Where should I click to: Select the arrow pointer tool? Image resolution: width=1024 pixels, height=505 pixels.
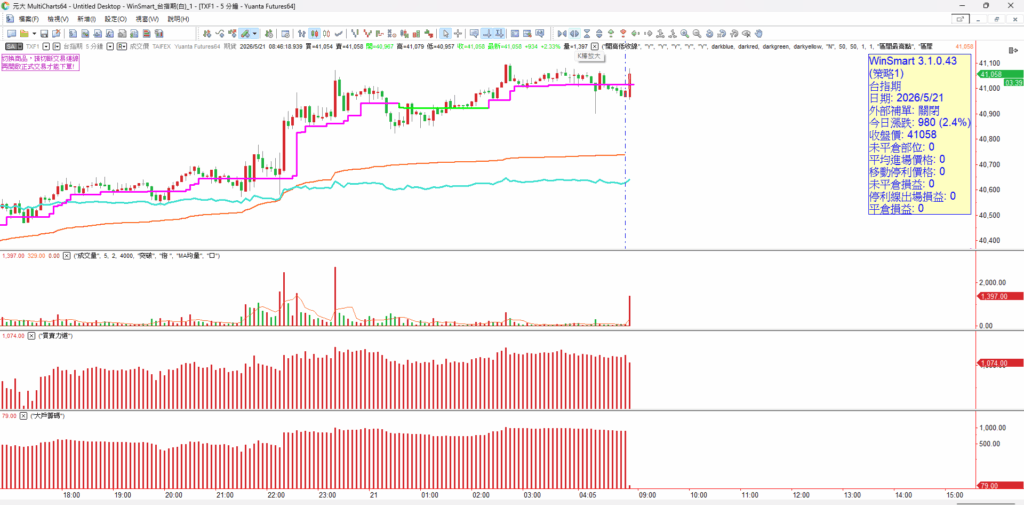(x=445, y=33)
